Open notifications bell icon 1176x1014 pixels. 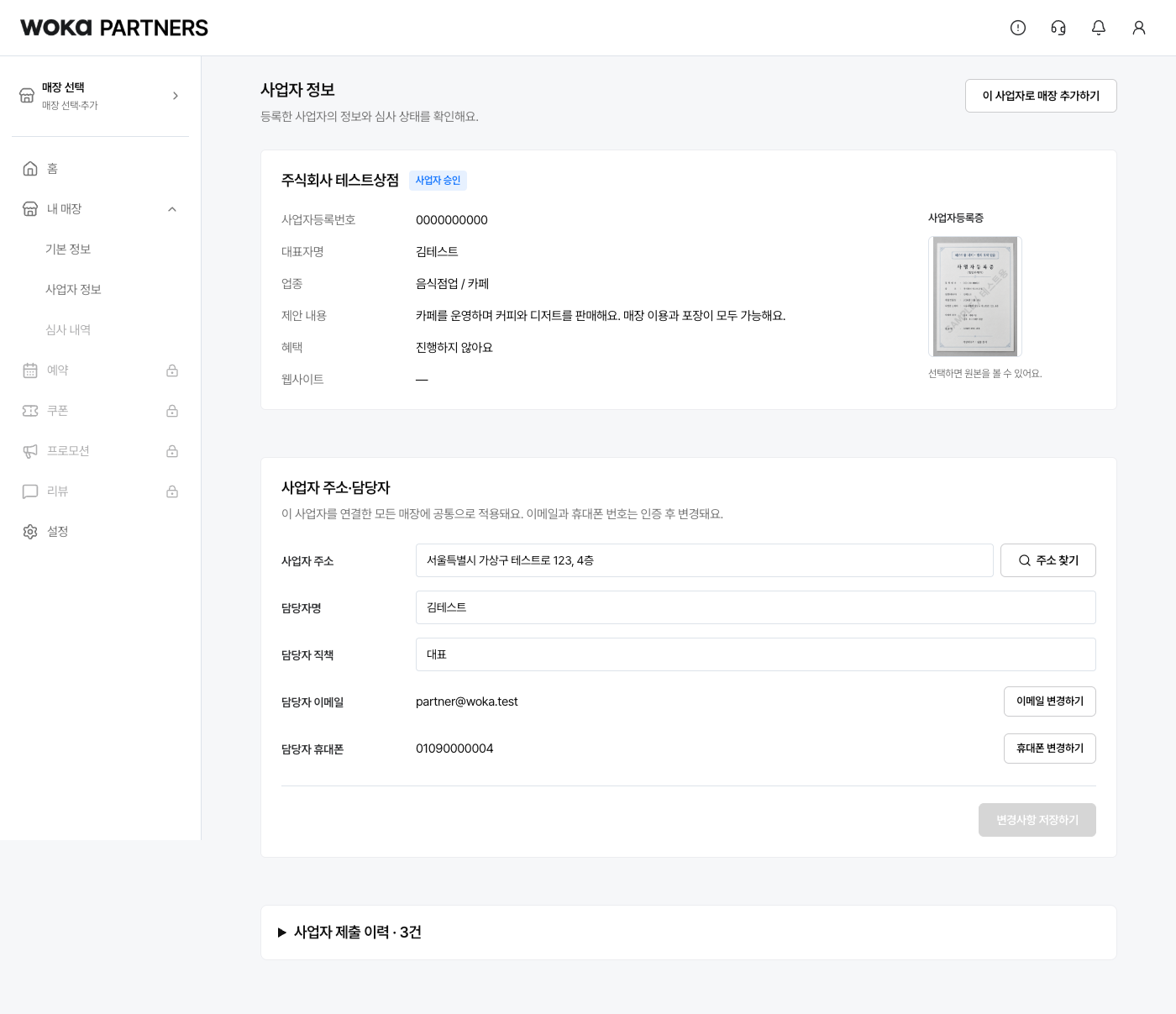1099,28
